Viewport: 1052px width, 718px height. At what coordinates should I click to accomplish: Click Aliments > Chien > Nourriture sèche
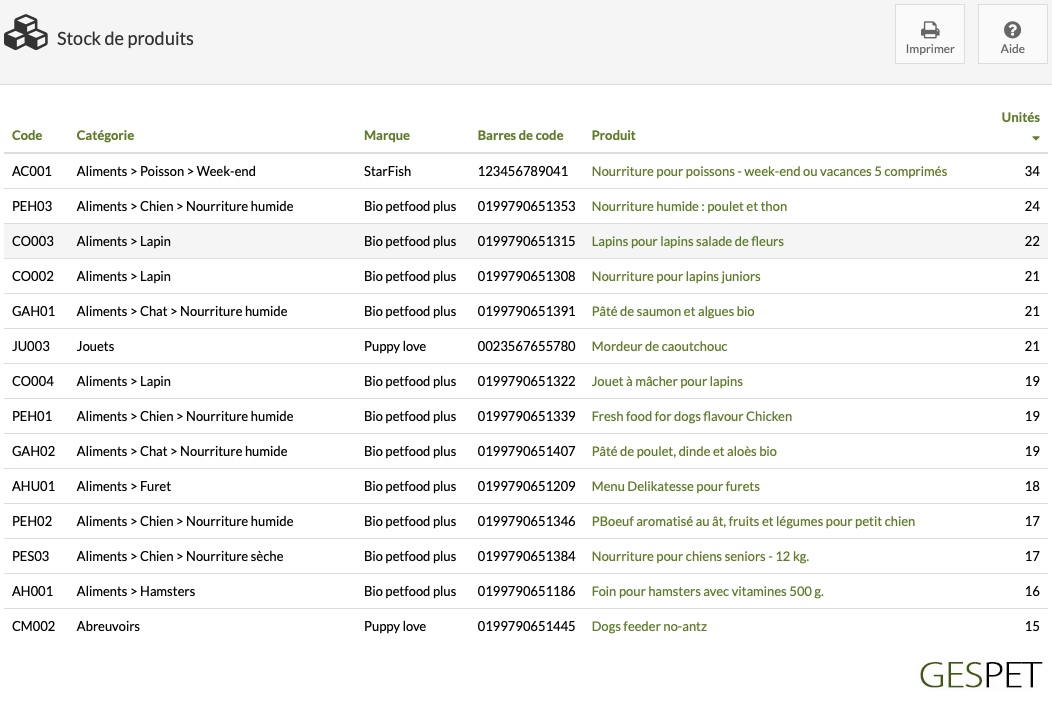click(180, 556)
